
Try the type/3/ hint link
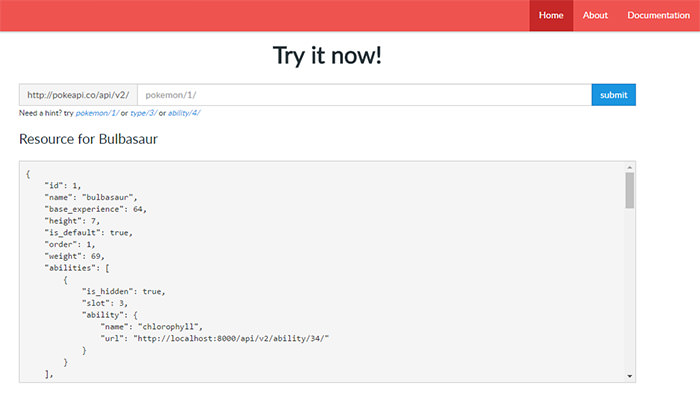pyautogui.click(x=143, y=113)
